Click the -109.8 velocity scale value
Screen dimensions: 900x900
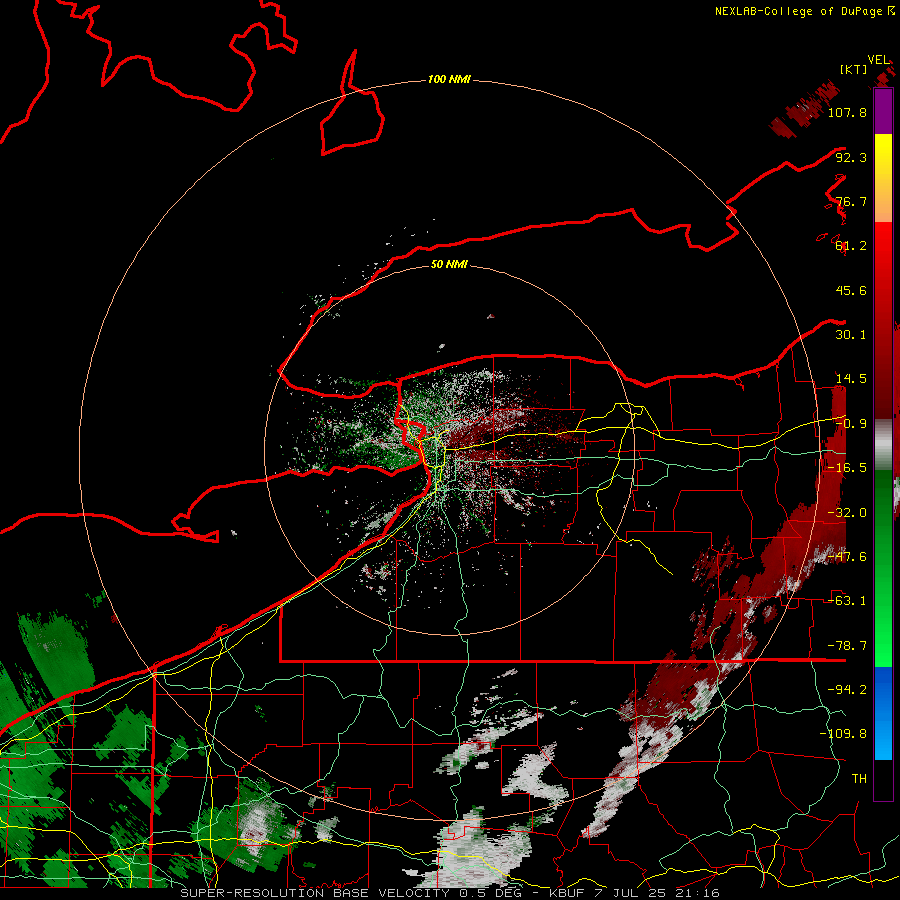click(x=843, y=734)
